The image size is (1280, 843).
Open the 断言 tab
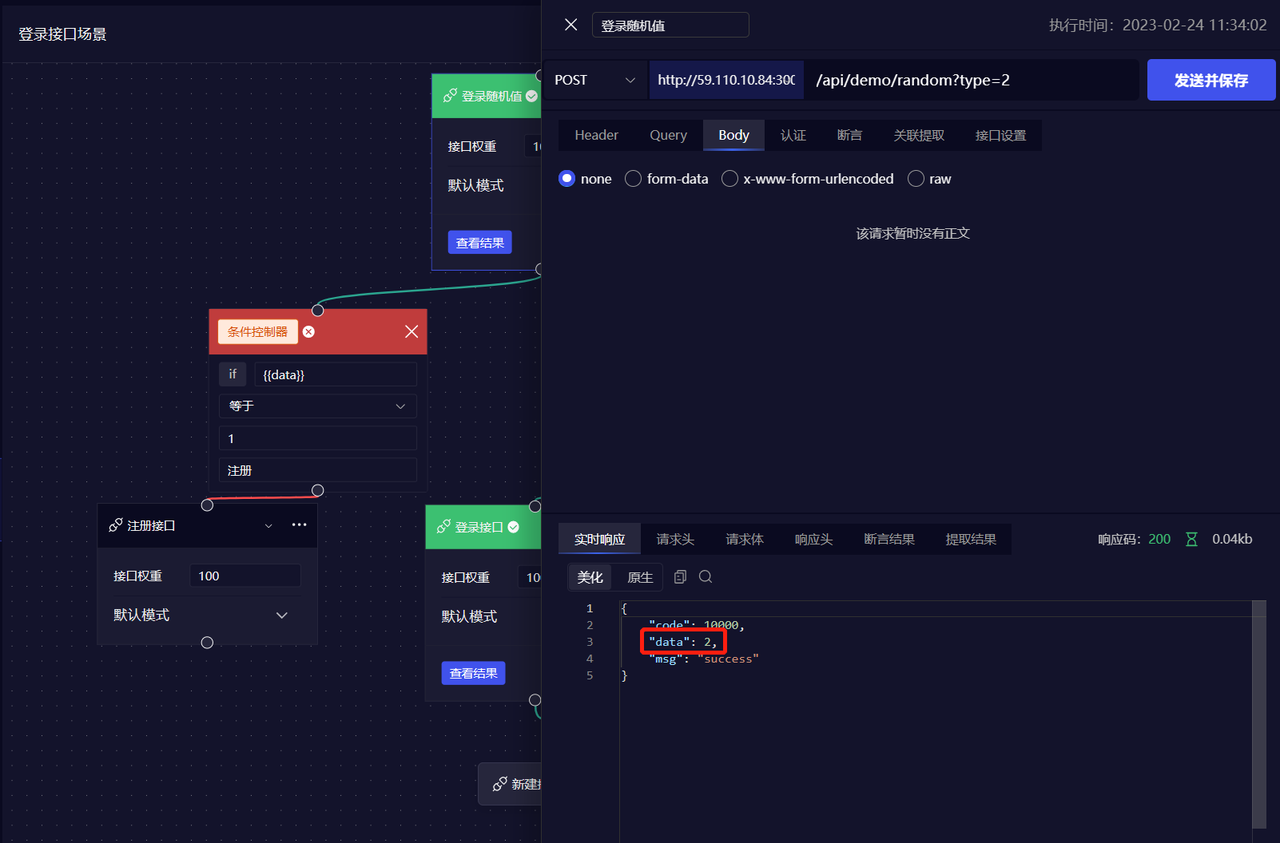pos(849,135)
